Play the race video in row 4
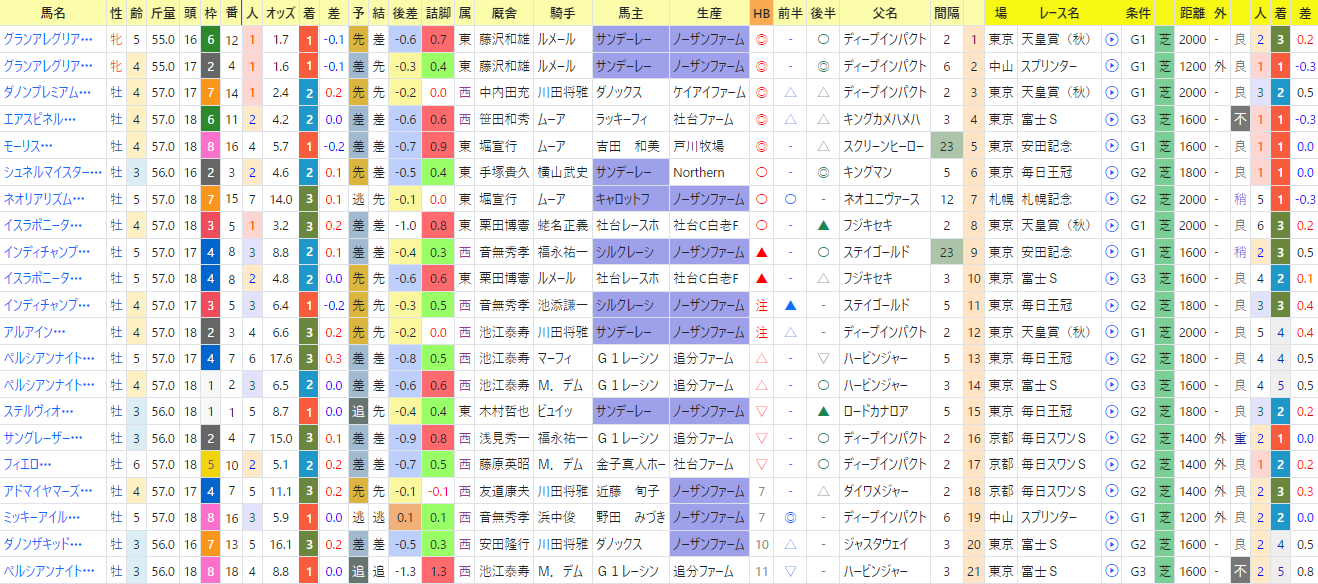This screenshot has height=584, width=1318. (1112, 119)
